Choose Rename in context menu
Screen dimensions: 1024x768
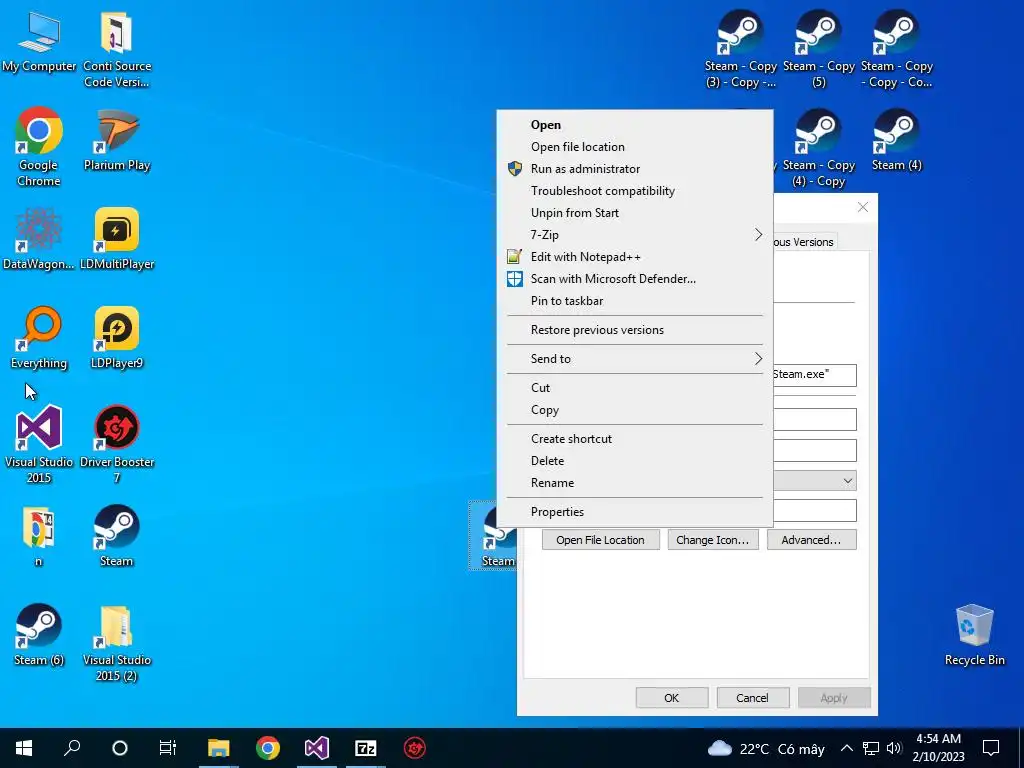(x=635, y=483)
